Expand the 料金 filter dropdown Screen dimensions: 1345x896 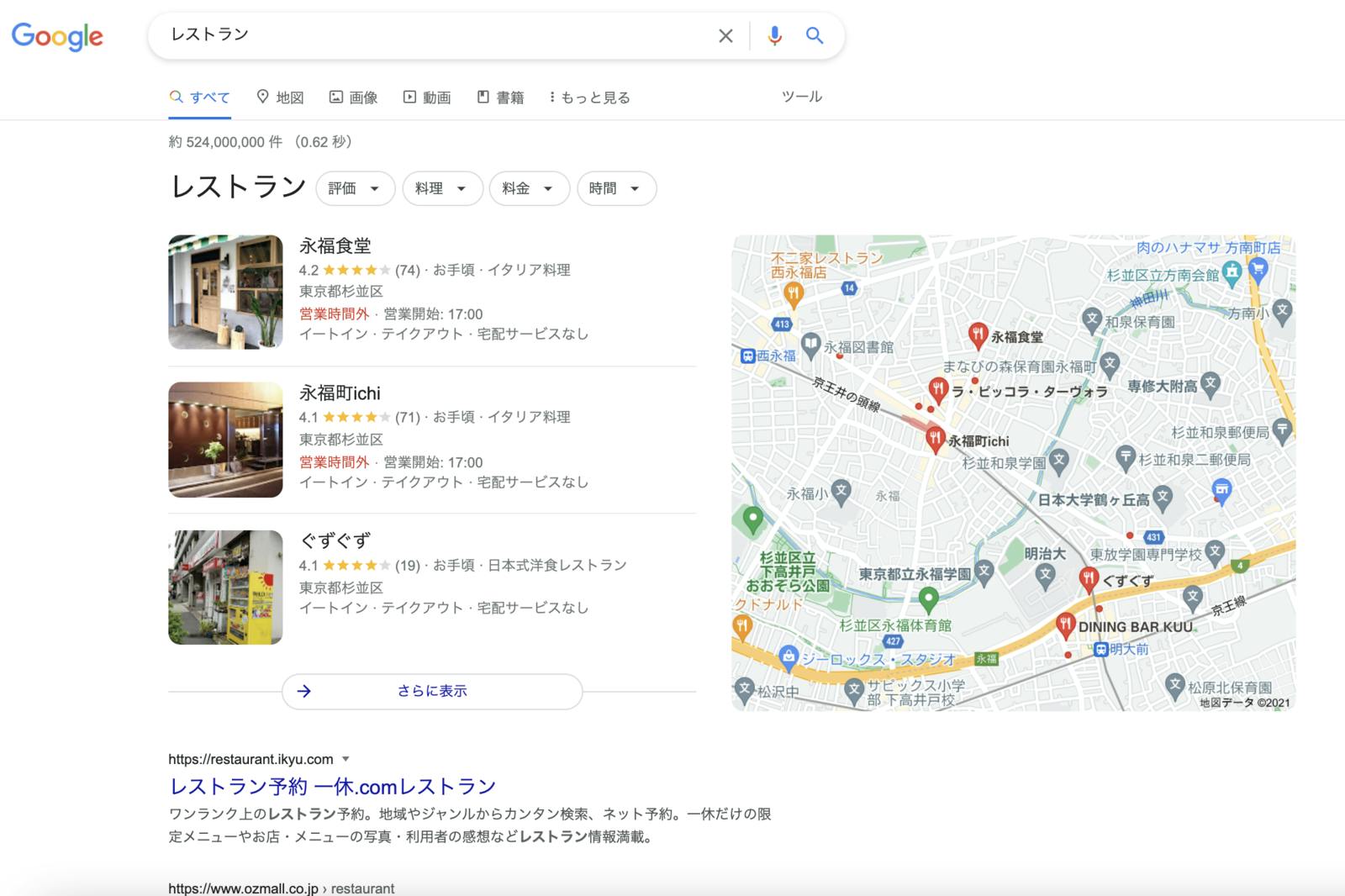coord(530,188)
